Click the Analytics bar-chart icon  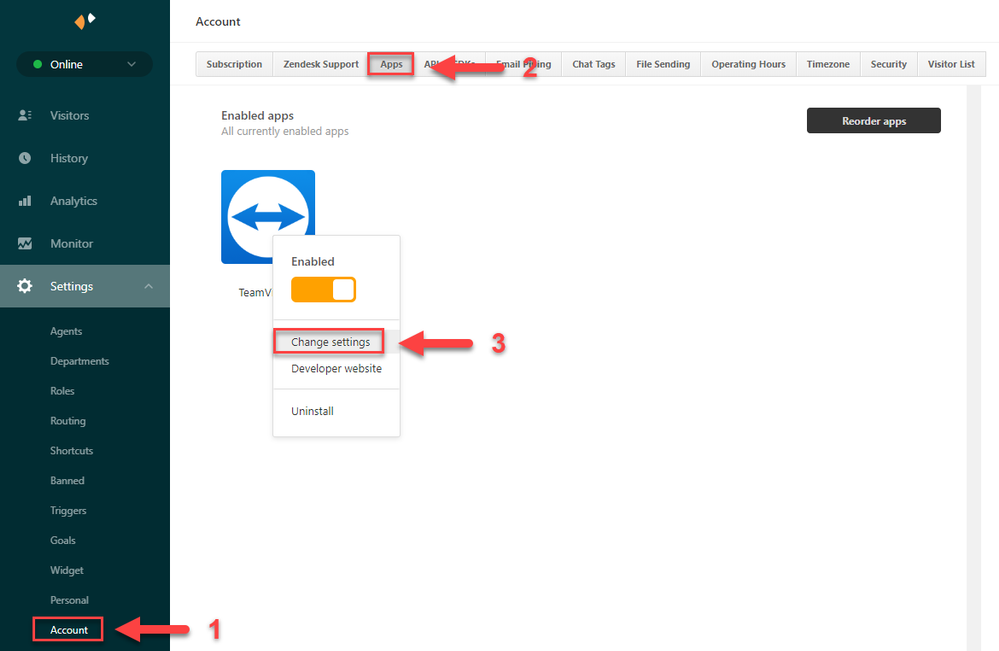[x=25, y=200]
